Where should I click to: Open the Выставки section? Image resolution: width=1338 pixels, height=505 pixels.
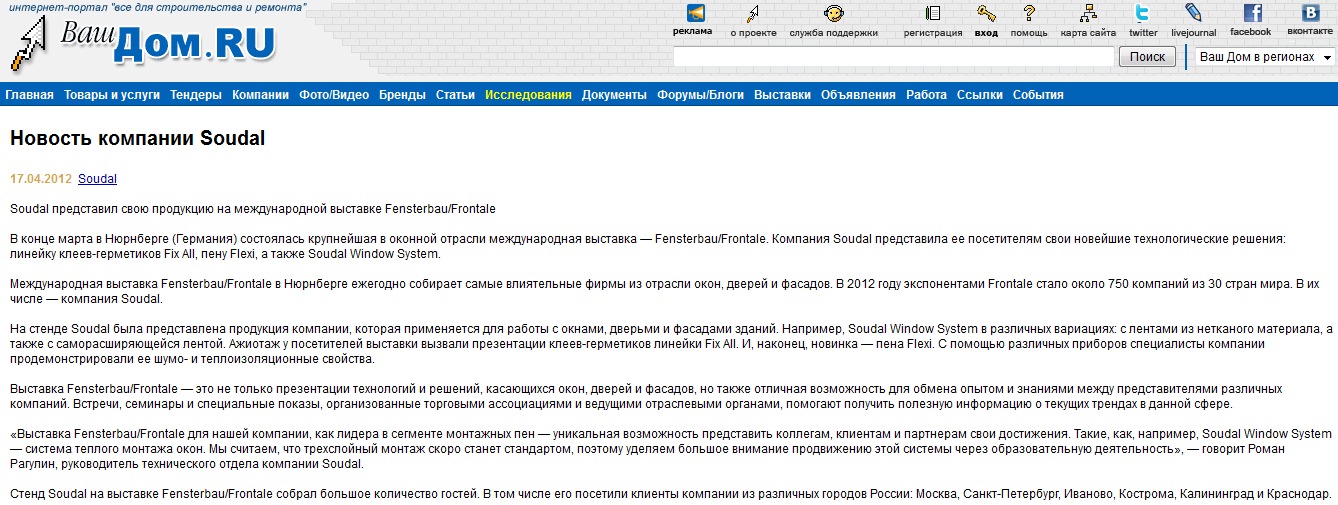[782, 95]
